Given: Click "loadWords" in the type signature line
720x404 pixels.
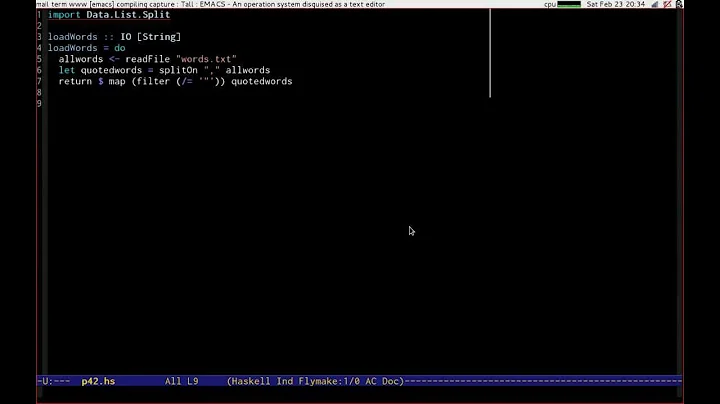Looking at the screenshot, I should click(x=73, y=37).
